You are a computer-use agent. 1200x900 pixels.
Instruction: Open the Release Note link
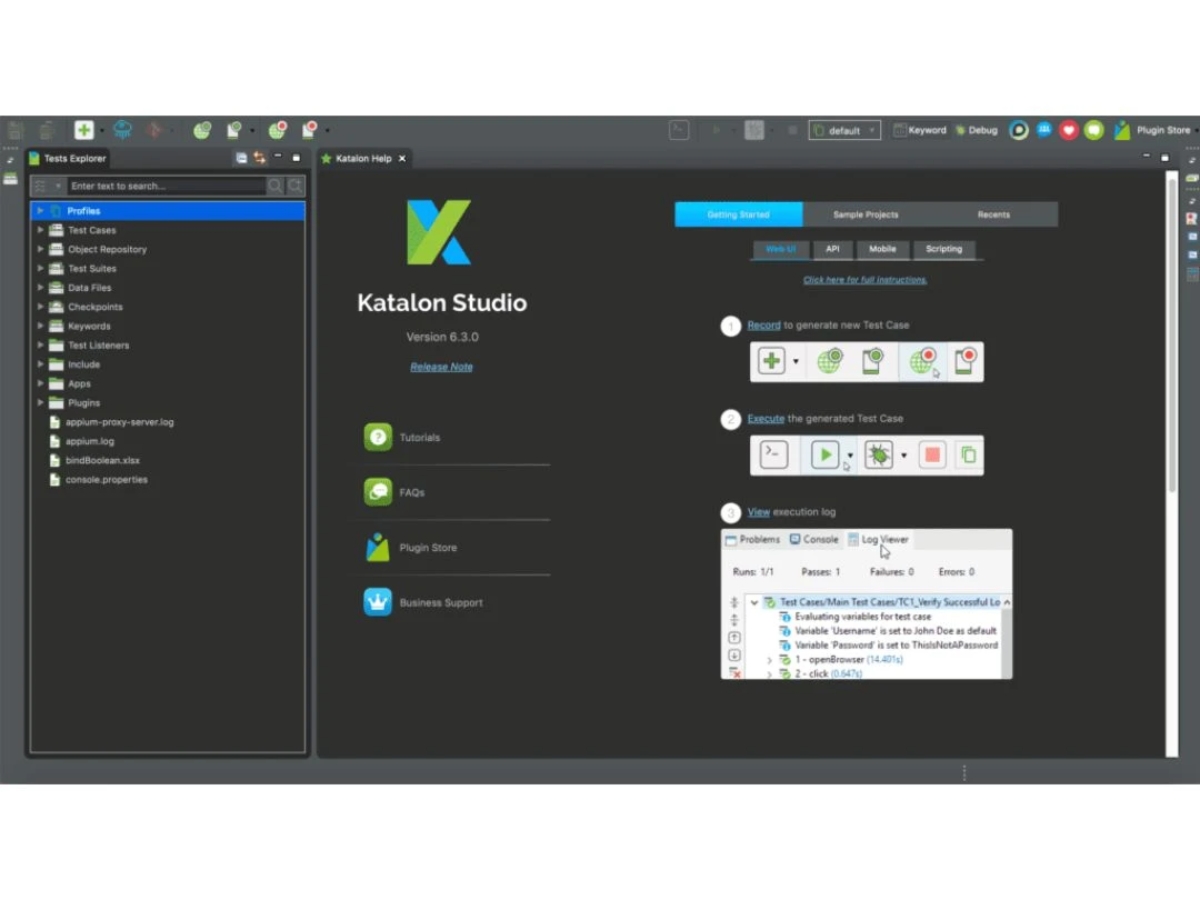coord(441,367)
